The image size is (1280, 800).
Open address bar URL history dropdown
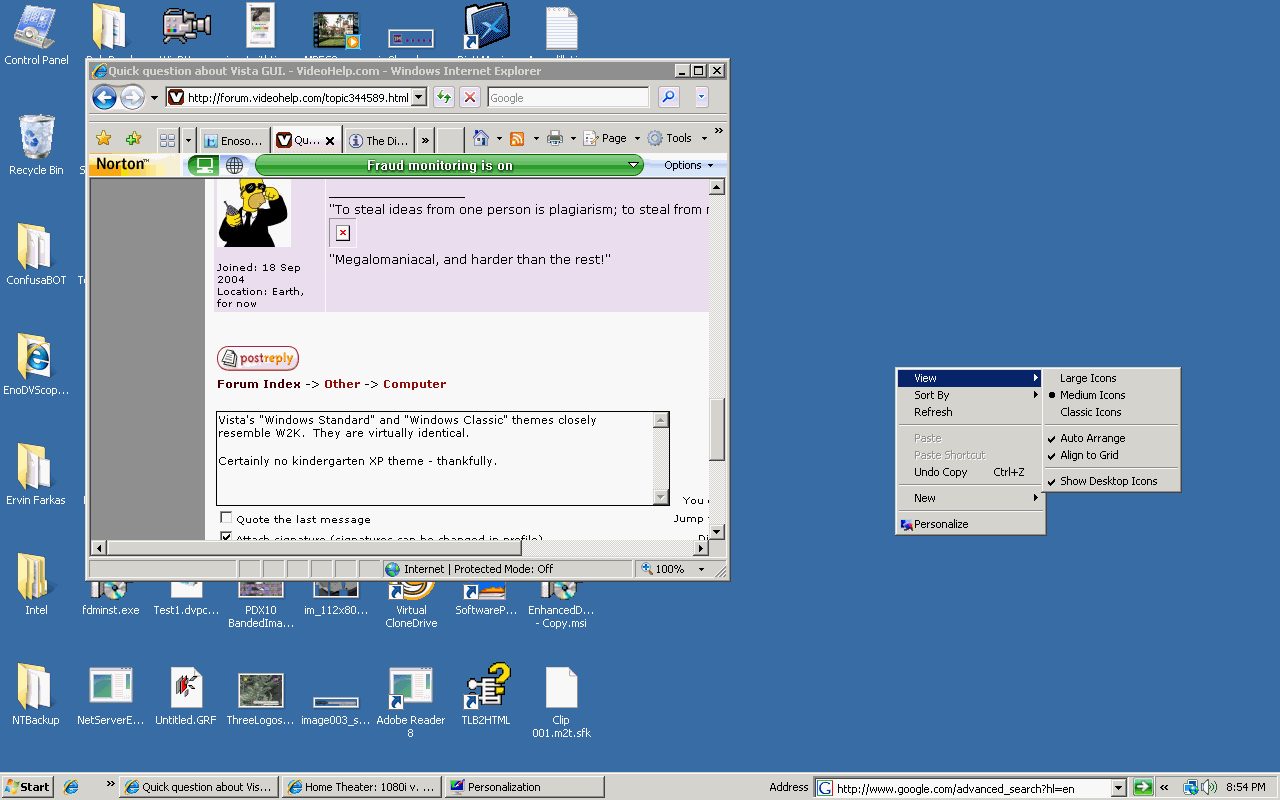tap(419, 97)
